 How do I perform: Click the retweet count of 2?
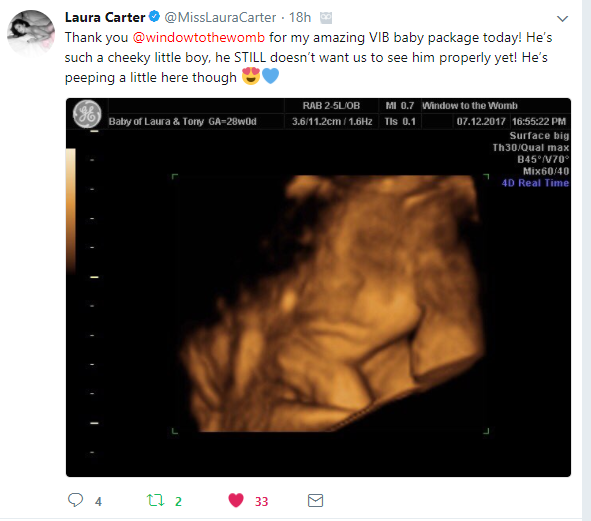(x=178, y=501)
